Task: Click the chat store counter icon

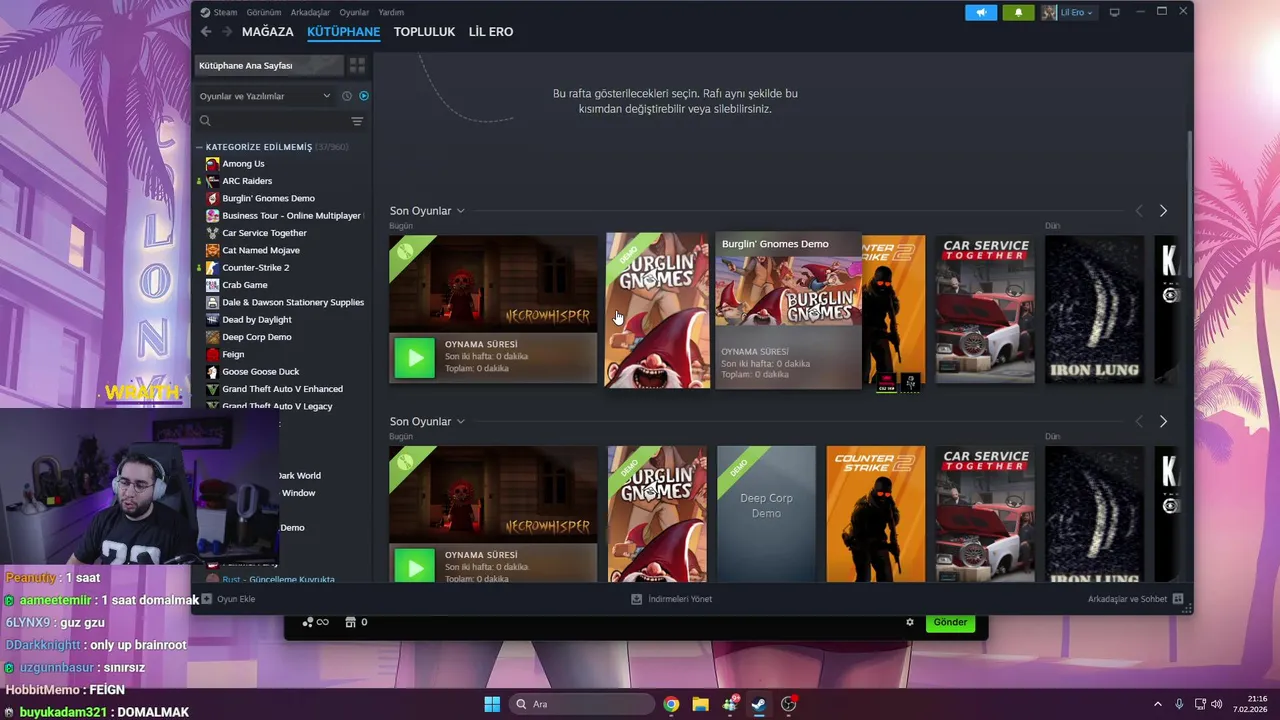Action: click(x=356, y=622)
